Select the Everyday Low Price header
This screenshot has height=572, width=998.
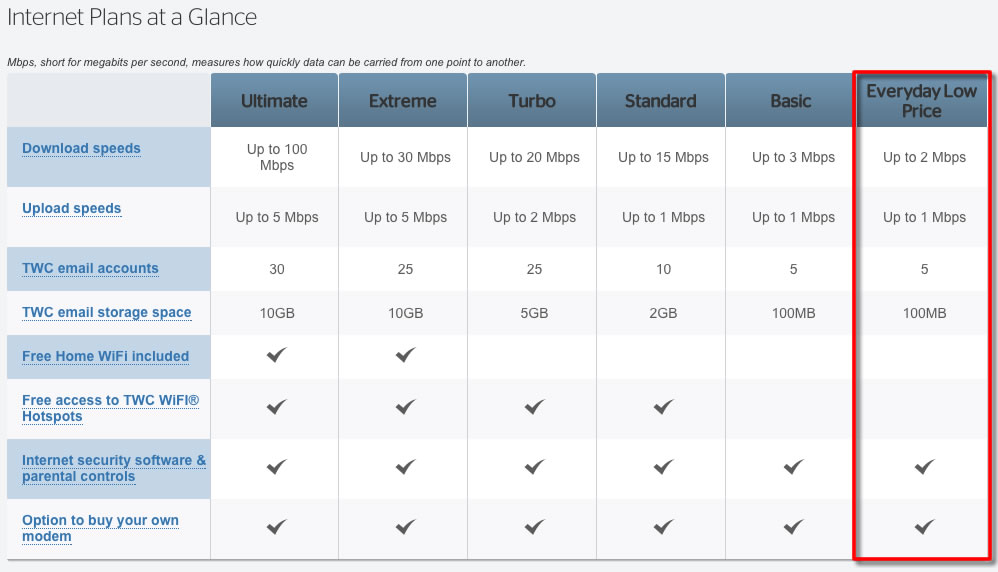[x=921, y=101]
